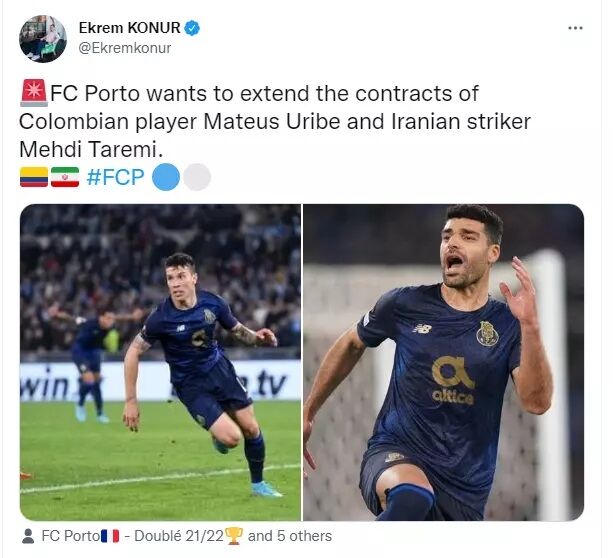Image resolution: width=613 pixels, height=558 pixels.
Task: Click the trophy emoji in tagged users
Action: [x=235, y=536]
